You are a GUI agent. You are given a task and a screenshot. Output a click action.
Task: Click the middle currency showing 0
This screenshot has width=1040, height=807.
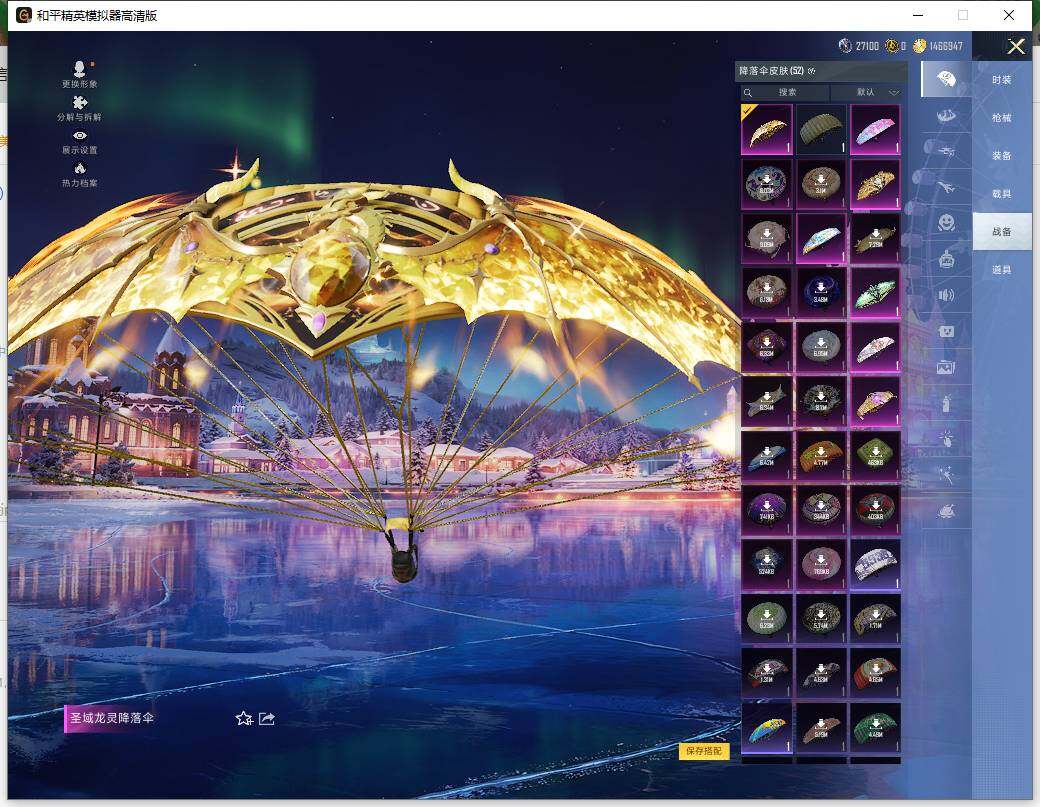click(x=895, y=46)
